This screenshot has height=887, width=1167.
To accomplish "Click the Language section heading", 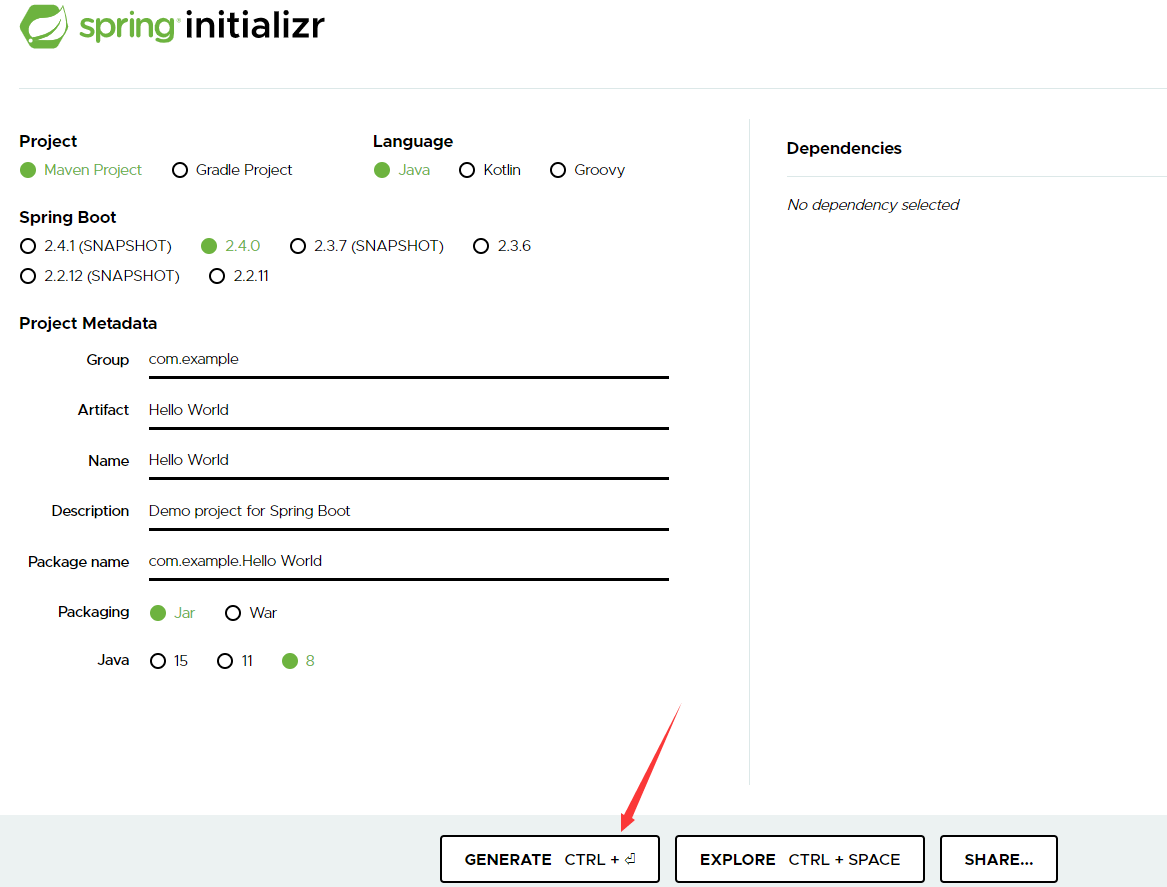I will click(413, 141).
